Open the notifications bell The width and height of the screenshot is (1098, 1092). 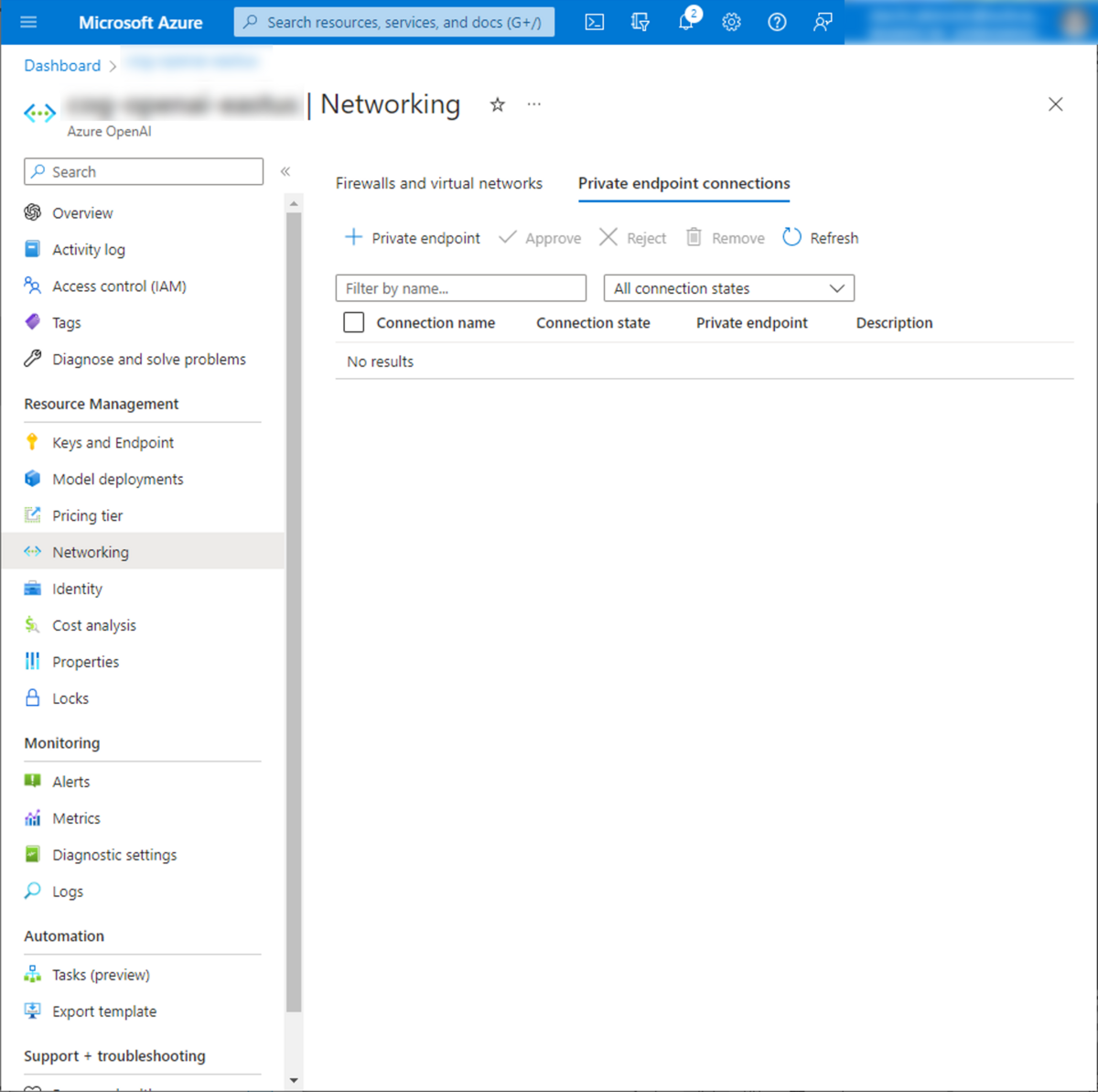pyautogui.click(x=686, y=22)
